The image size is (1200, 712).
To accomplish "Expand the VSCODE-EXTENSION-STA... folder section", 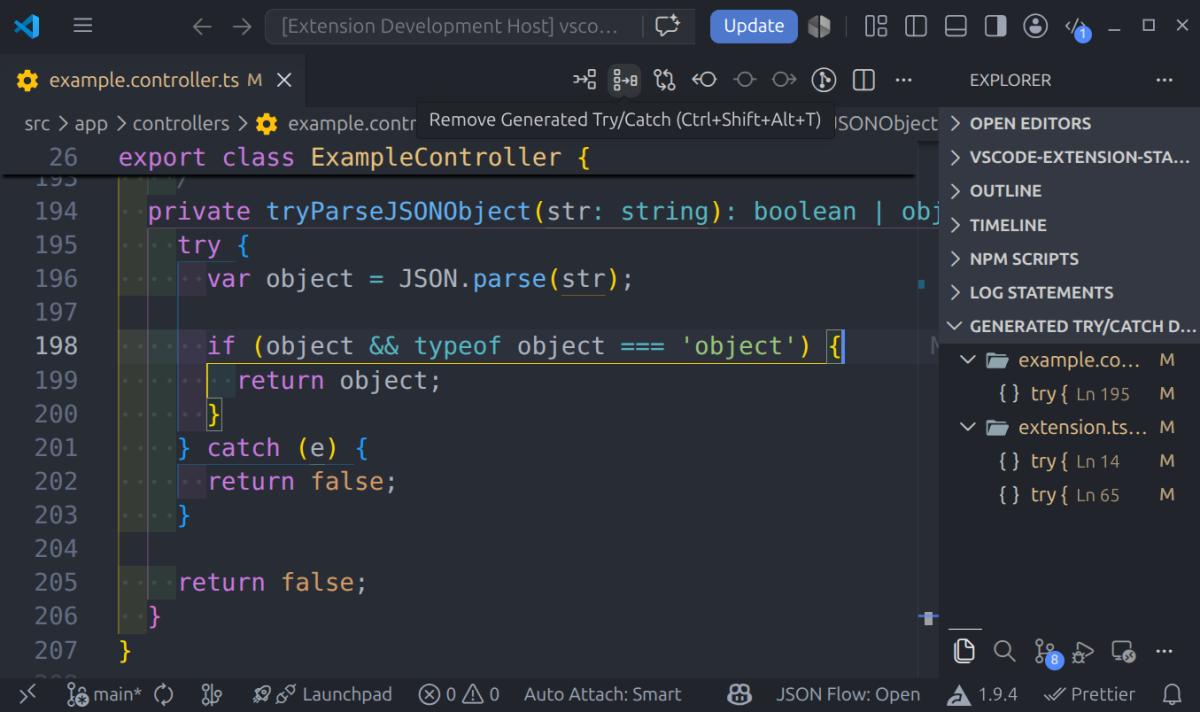I will [x=1069, y=157].
